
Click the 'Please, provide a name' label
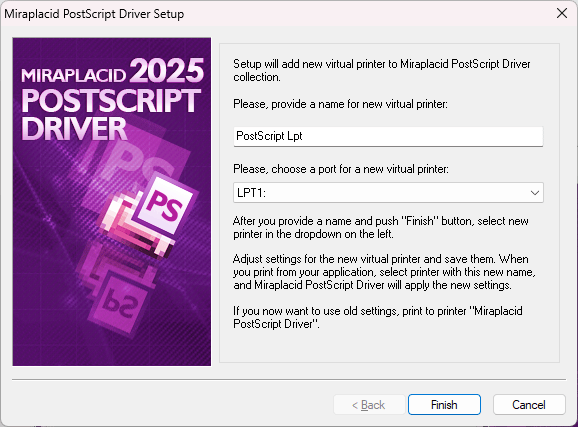click(340, 104)
